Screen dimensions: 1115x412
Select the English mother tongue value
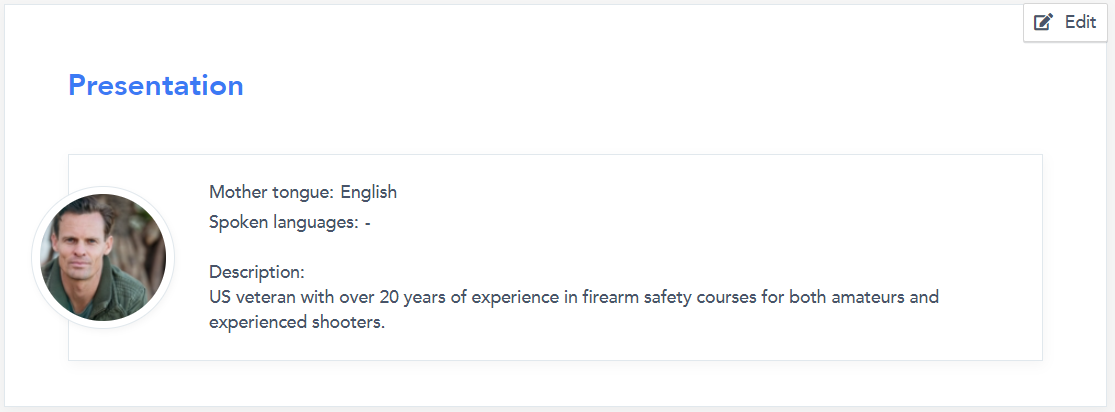368,192
